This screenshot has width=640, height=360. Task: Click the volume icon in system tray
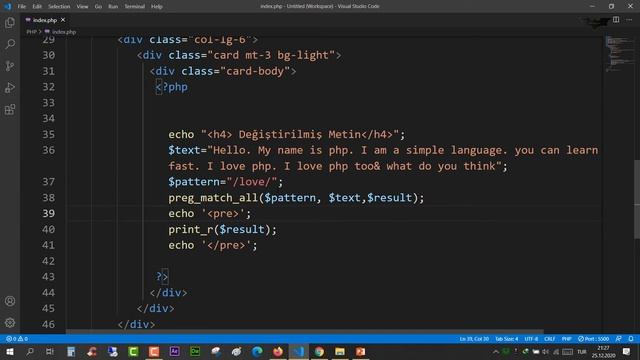point(545,351)
